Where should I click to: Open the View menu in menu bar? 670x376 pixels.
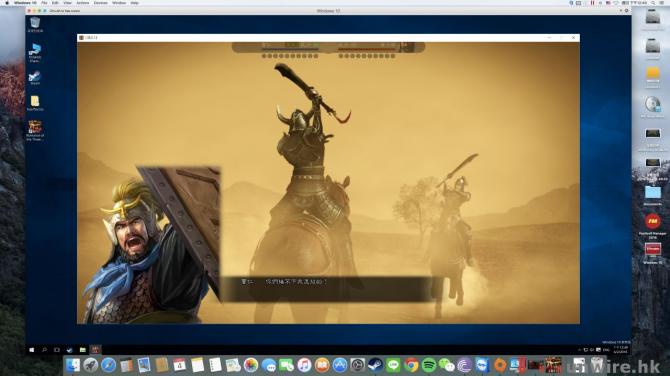tap(68, 3)
